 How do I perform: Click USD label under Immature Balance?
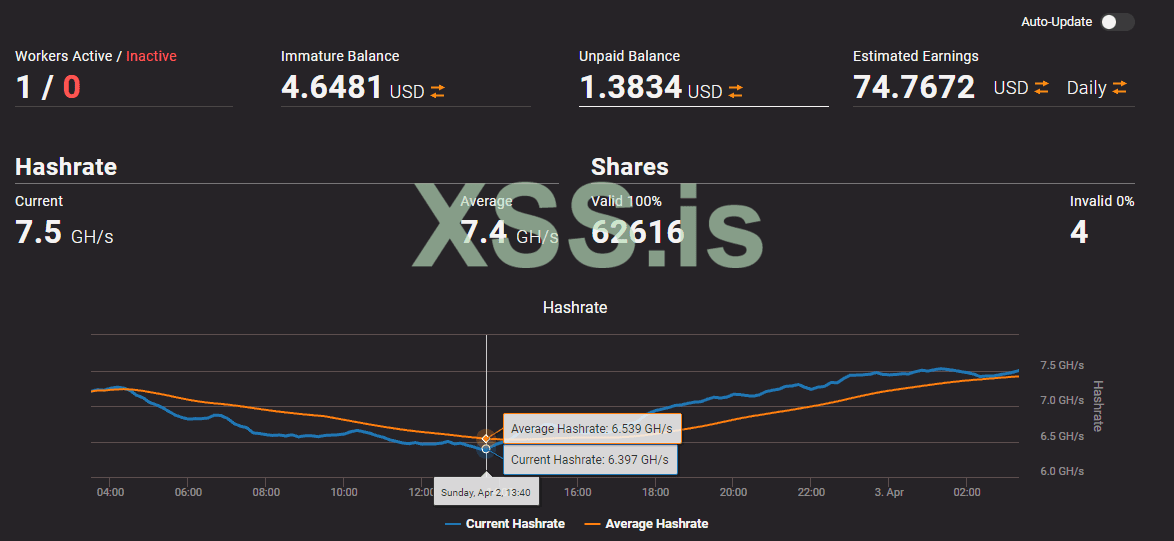point(407,91)
